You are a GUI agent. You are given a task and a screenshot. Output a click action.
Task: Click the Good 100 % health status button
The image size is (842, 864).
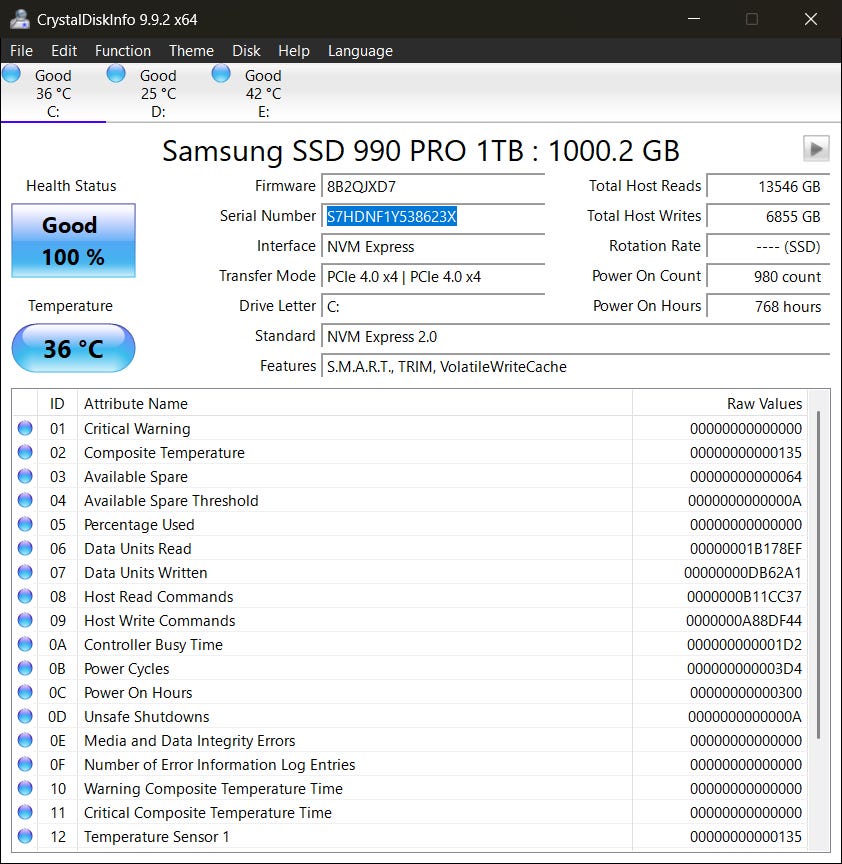click(x=73, y=240)
